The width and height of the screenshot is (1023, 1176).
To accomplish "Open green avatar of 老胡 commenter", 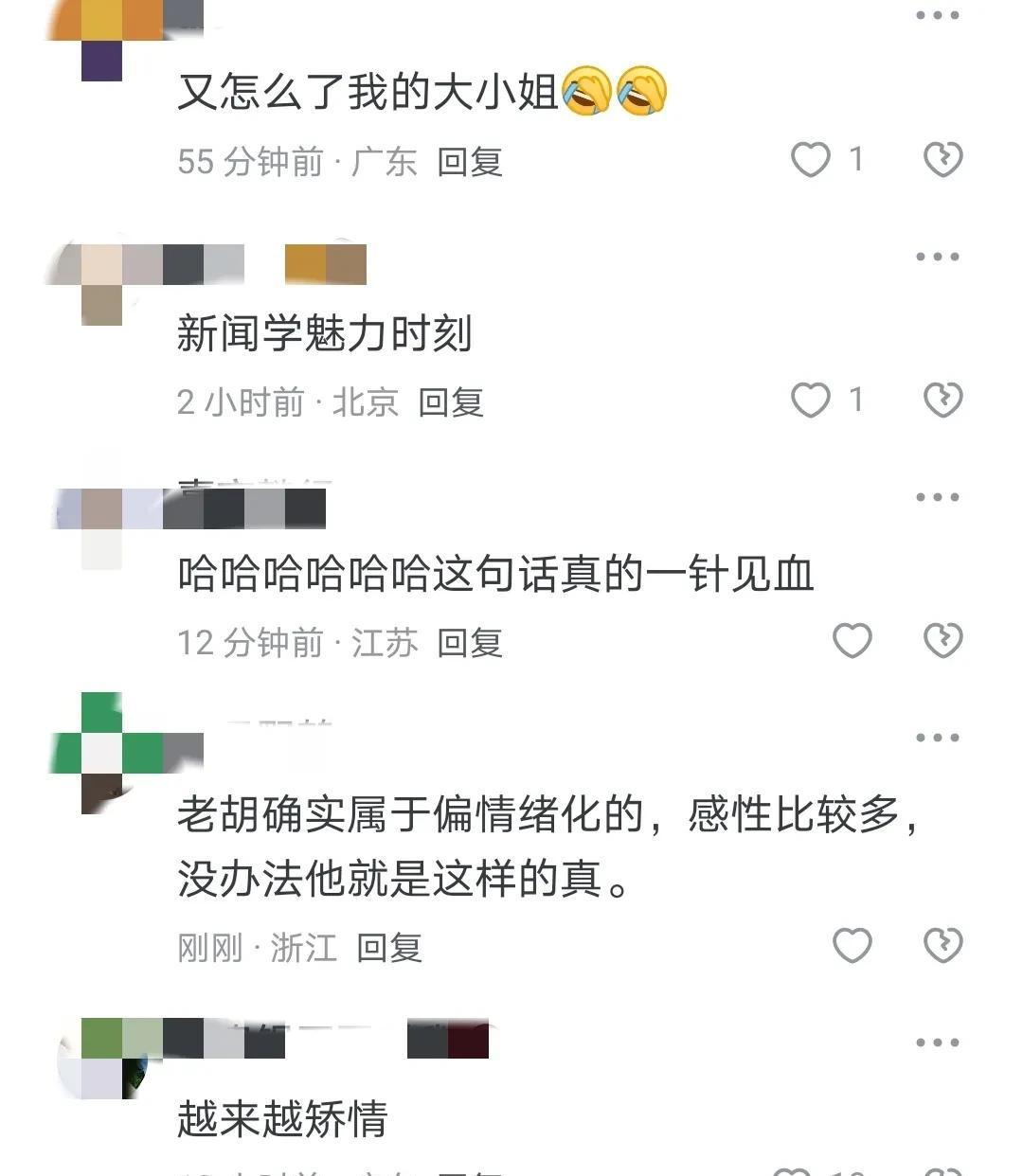I will [x=102, y=753].
